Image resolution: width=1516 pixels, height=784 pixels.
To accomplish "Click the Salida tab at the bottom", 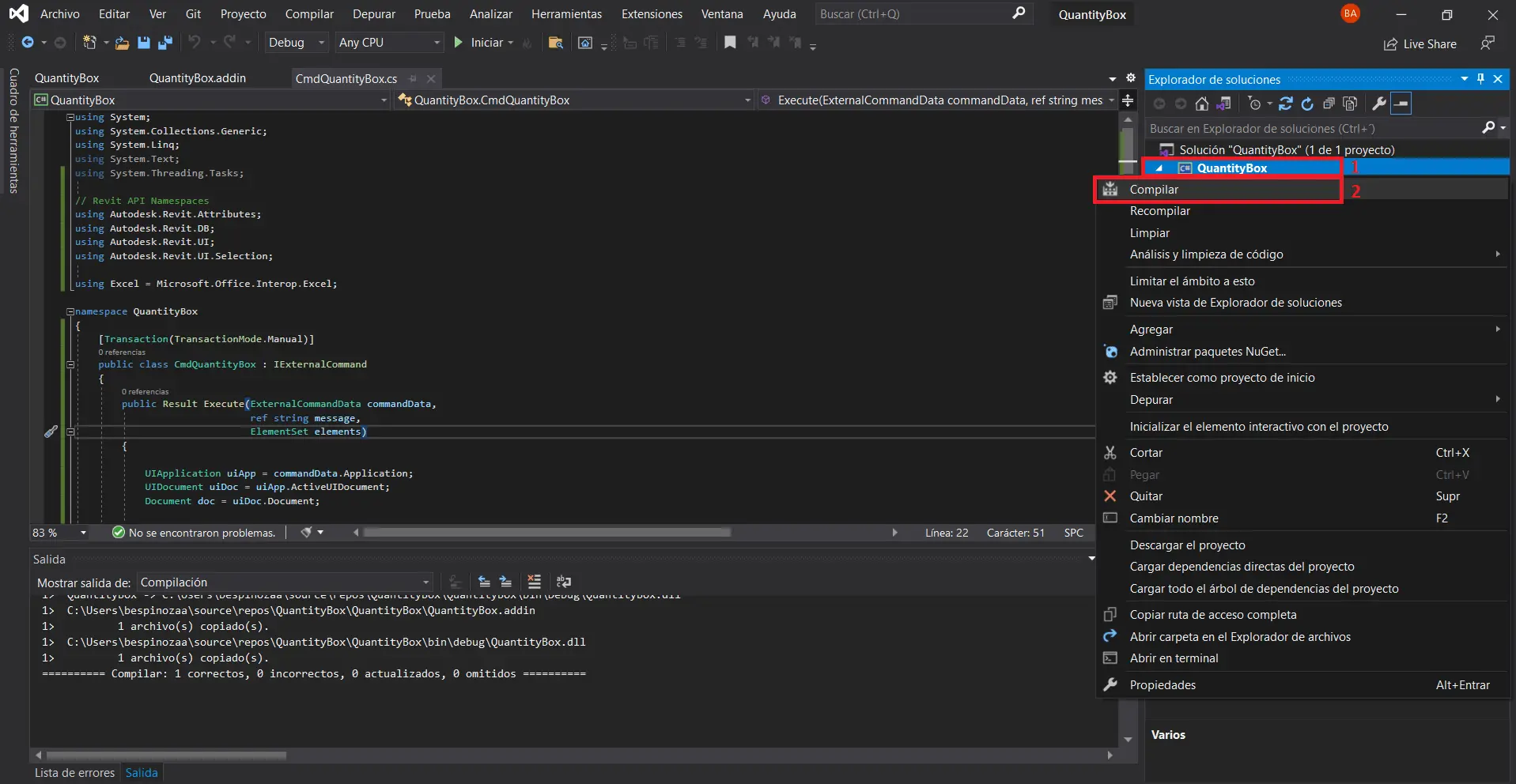I will [142, 773].
